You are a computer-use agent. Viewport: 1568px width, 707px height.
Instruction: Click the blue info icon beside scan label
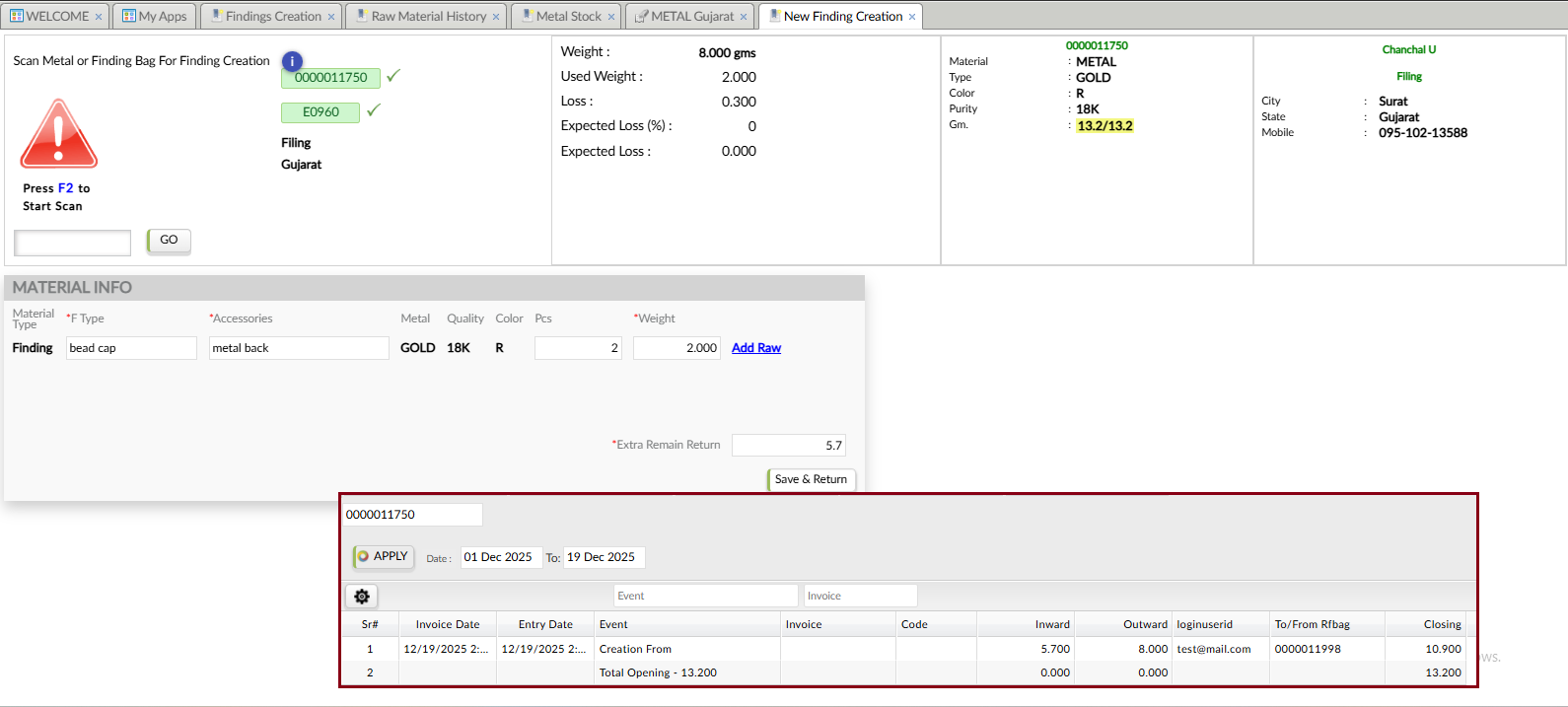pos(292,61)
